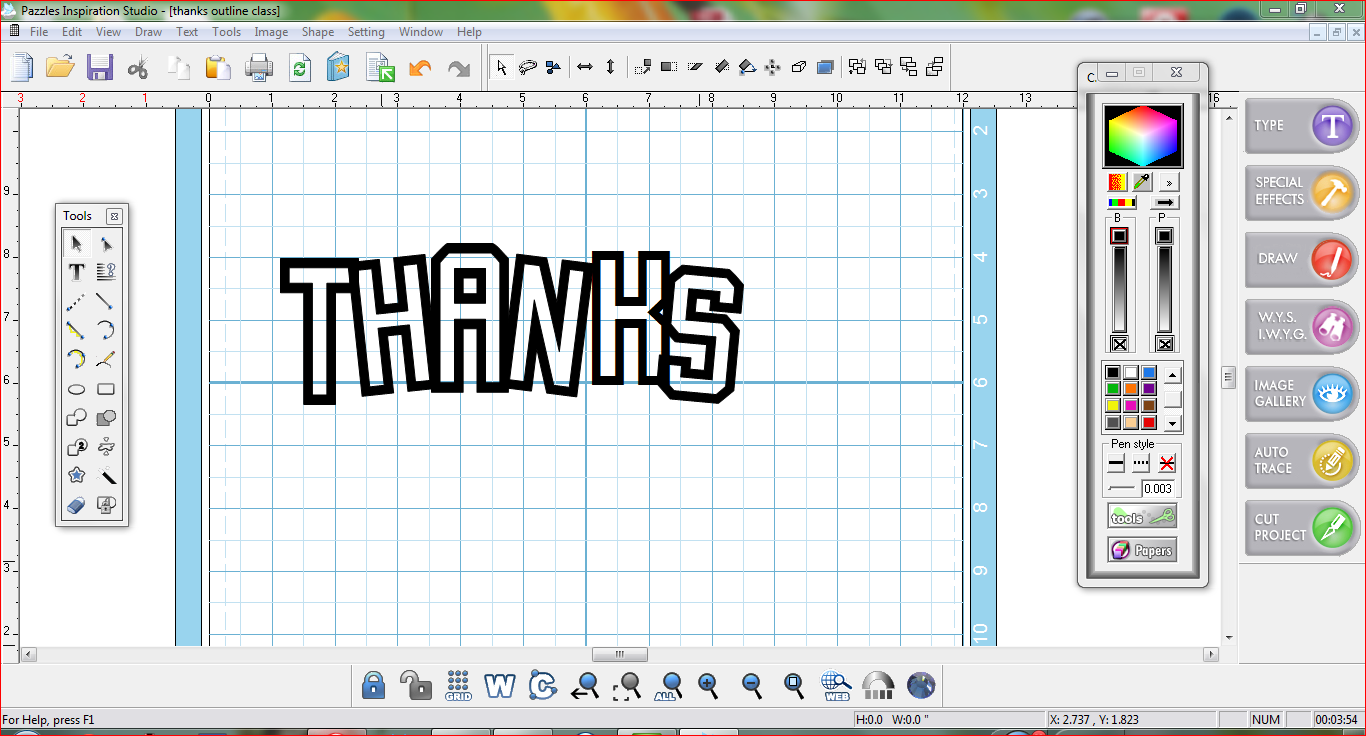The width and height of the screenshot is (1366, 736).
Task: Pick the yellow color swatch
Action: 1113,406
